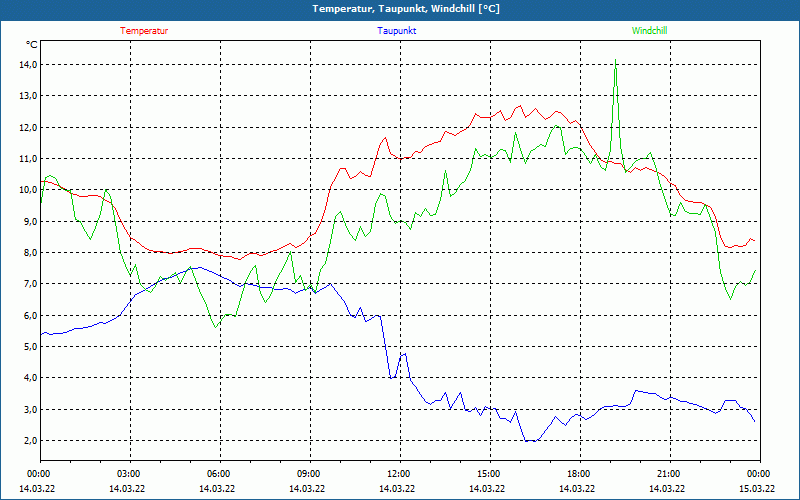Screen dimensions: 800x500
Task: Click the 13,0 y-axis value
Action: click(28, 96)
